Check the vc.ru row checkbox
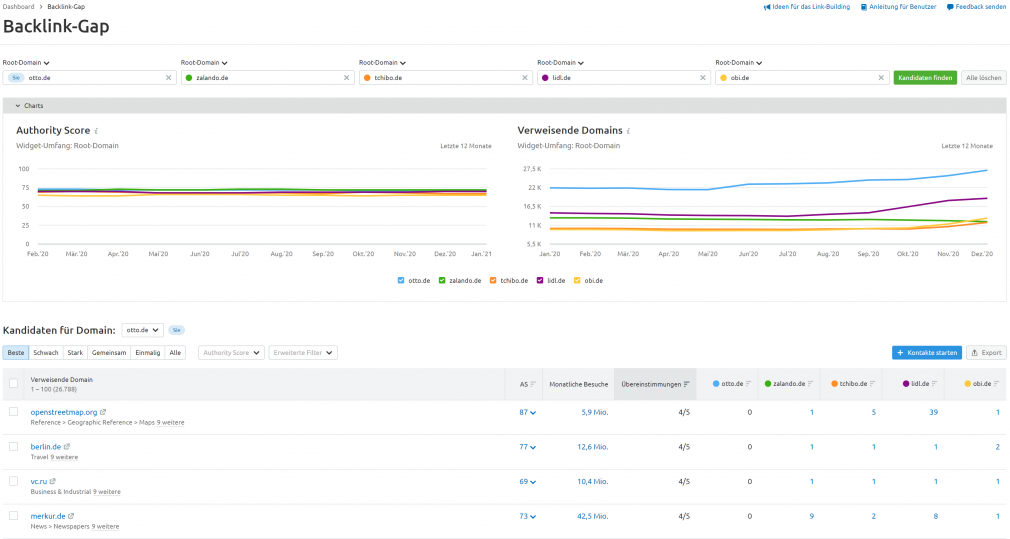Viewport: 1010px width, 539px height. click(14, 481)
